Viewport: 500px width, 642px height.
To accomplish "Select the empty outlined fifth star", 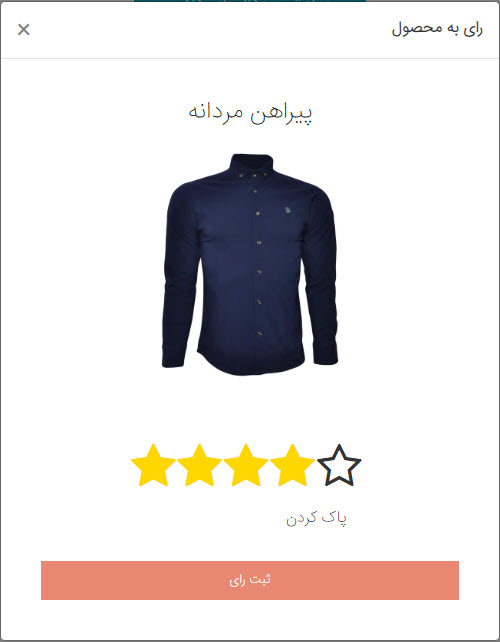I will click(339, 466).
